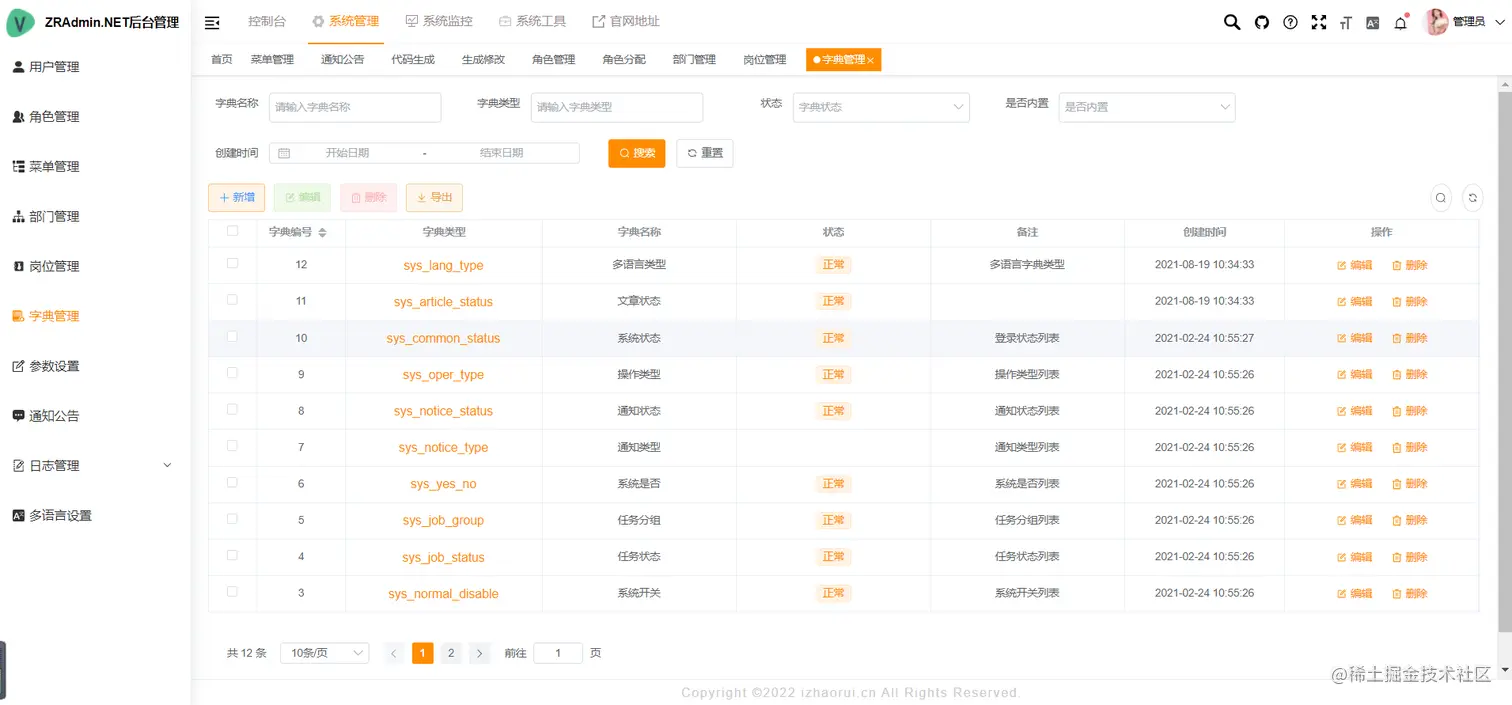This screenshot has height=705, width=1512.
Task: Click the help question mark icon
Action: [x=1290, y=22]
